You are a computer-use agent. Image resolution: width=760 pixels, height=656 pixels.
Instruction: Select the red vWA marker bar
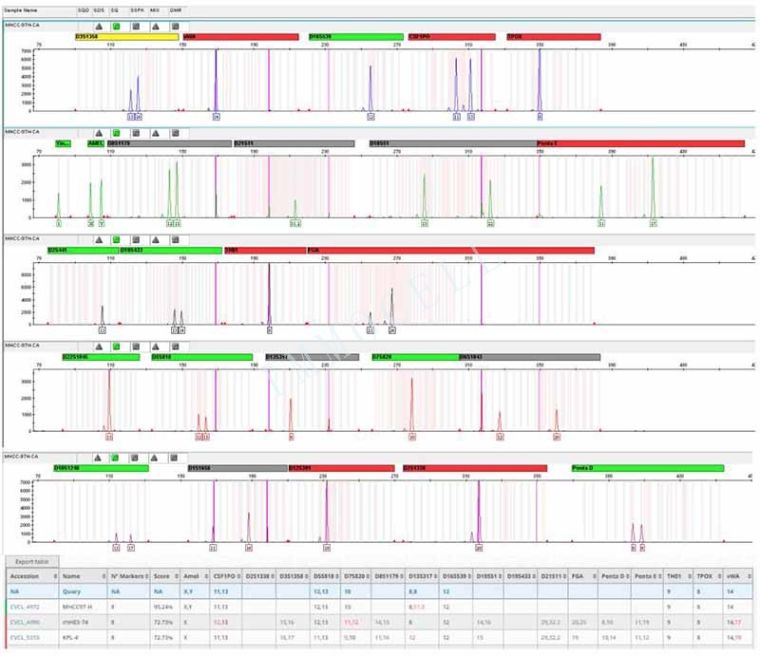(240, 37)
